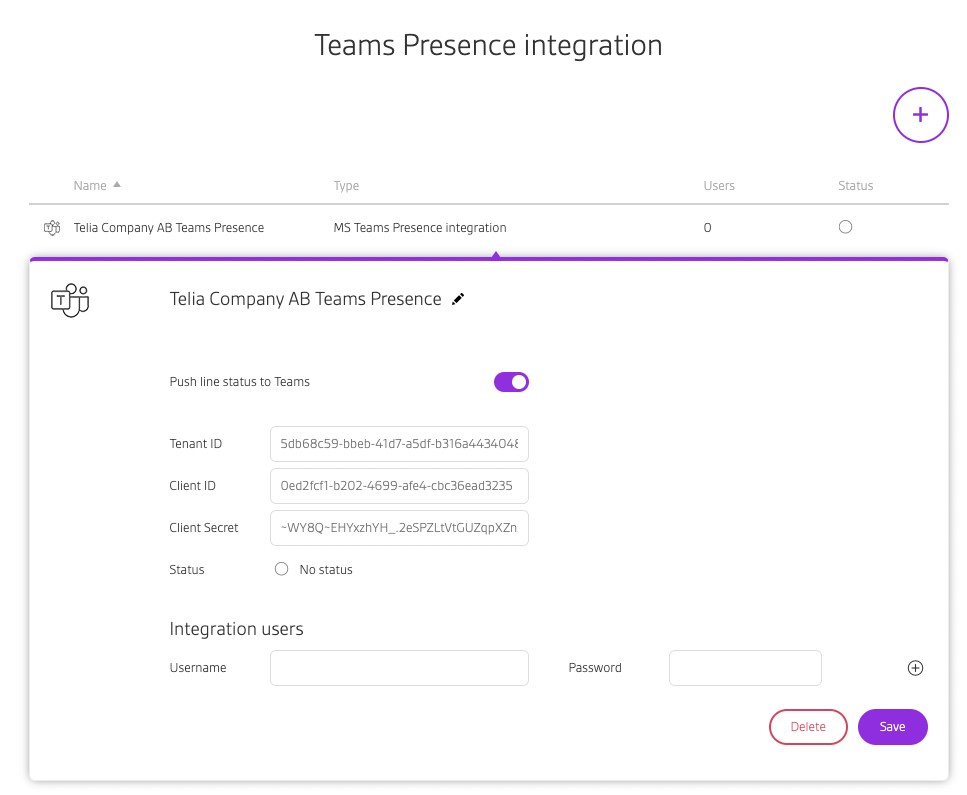967x795 pixels.
Task: Click the Client ID input field
Action: [399, 486]
